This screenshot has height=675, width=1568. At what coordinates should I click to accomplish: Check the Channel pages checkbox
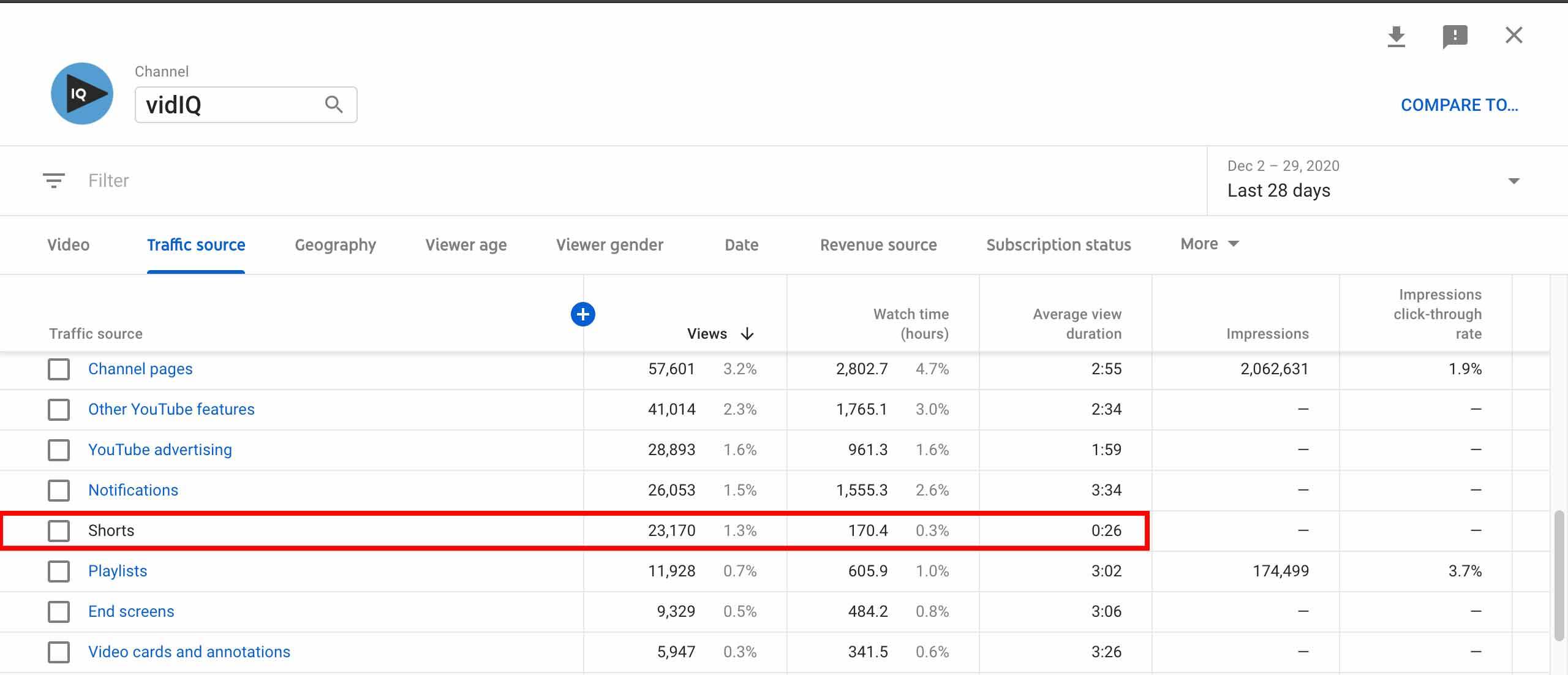(59, 369)
